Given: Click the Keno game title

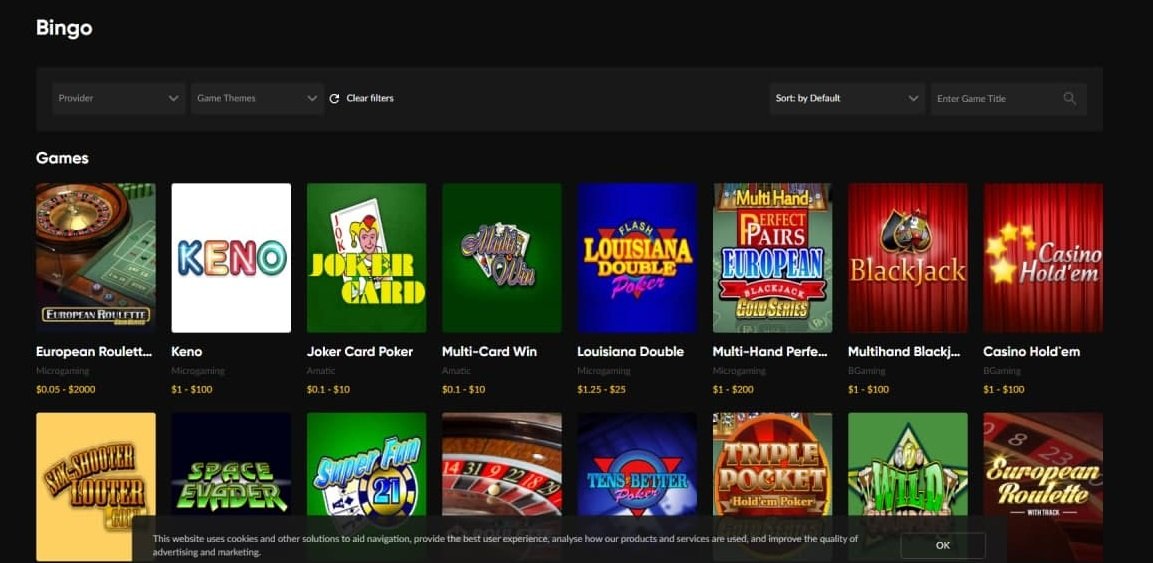Looking at the screenshot, I should coord(187,351).
